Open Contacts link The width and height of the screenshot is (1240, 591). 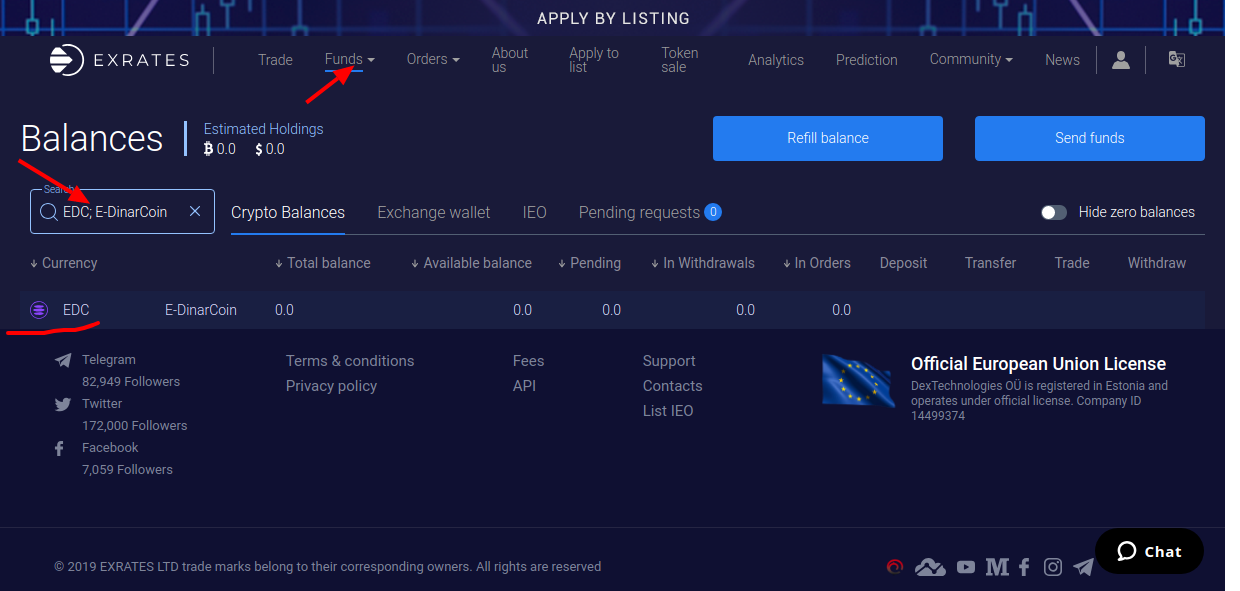point(672,386)
